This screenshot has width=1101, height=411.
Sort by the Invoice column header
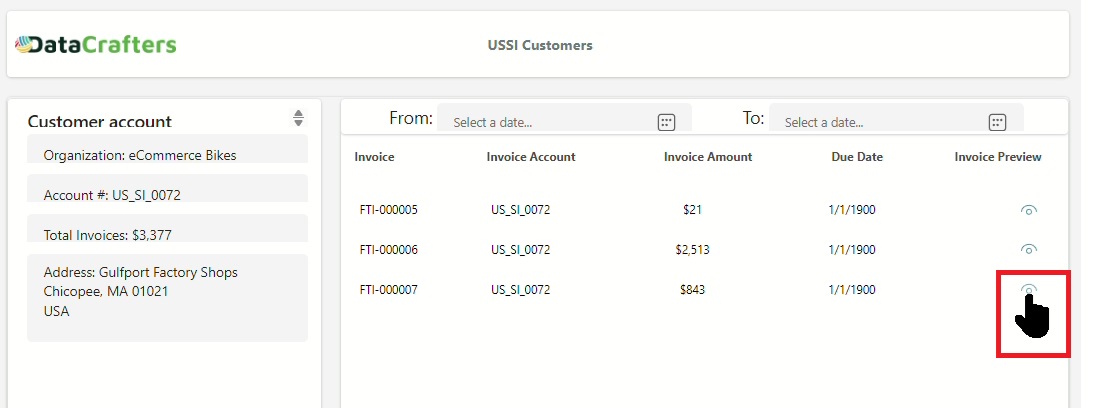point(374,157)
